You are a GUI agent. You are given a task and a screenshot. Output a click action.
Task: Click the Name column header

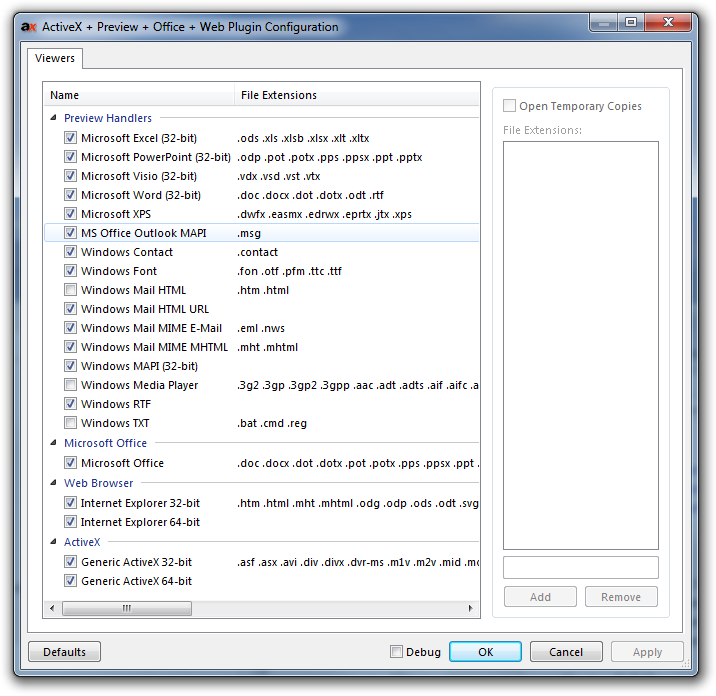point(139,95)
